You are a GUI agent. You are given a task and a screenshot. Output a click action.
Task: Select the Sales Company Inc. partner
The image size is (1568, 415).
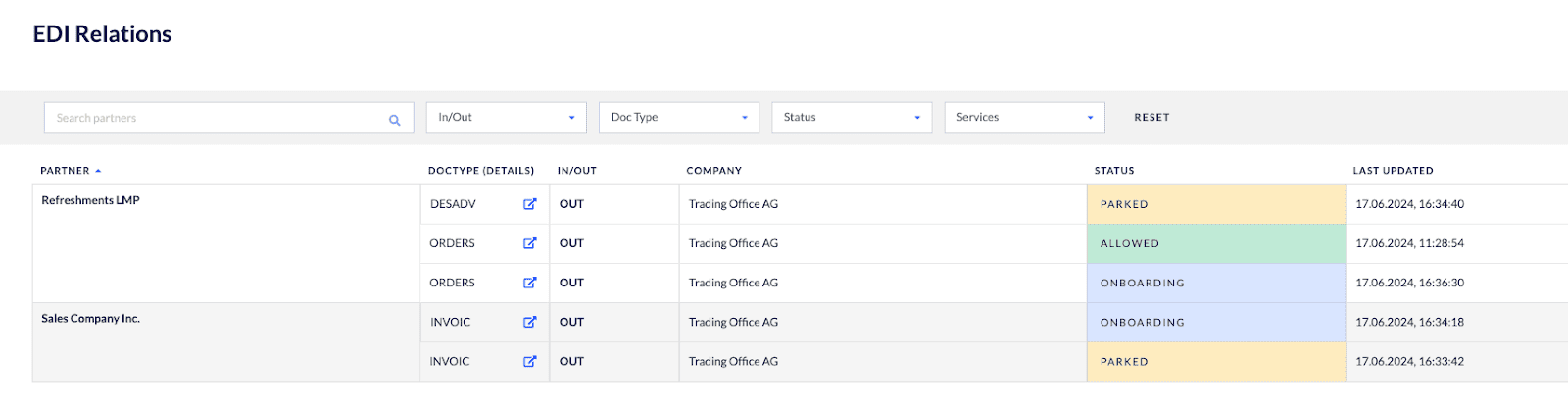pos(90,319)
